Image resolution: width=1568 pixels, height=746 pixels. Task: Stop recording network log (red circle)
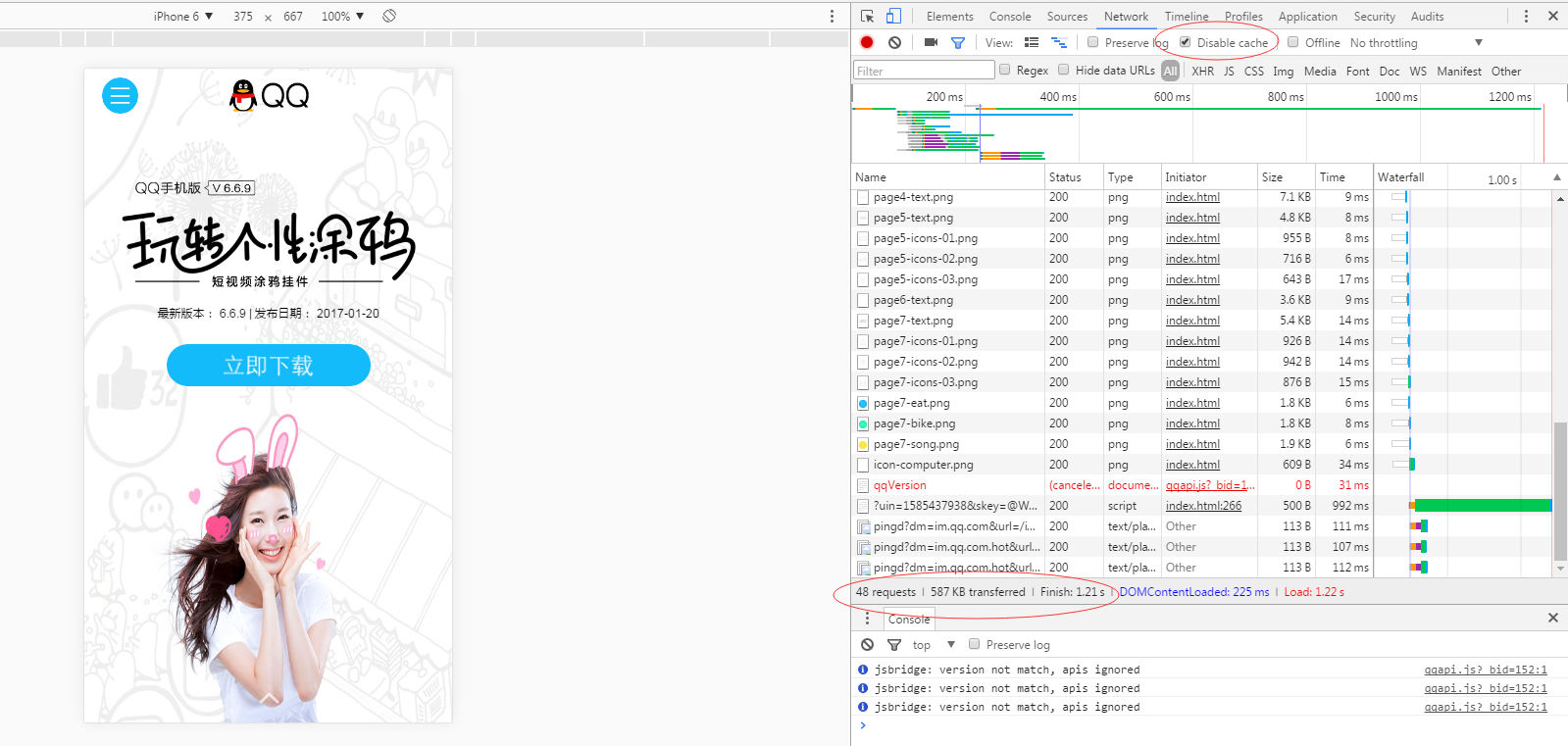(867, 42)
